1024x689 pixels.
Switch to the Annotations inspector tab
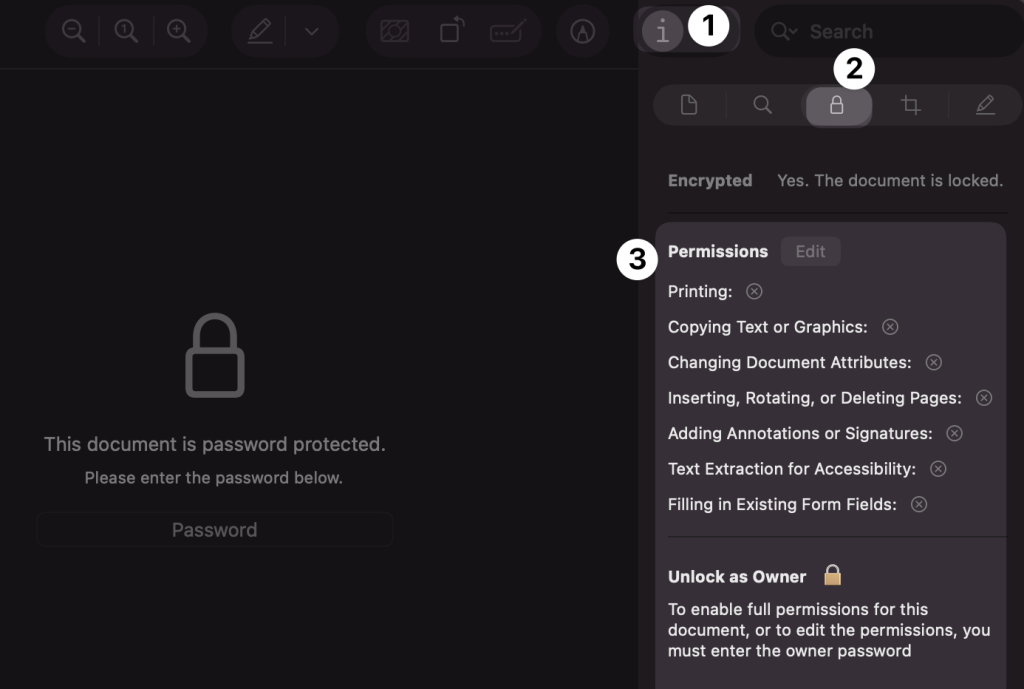[984, 104]
